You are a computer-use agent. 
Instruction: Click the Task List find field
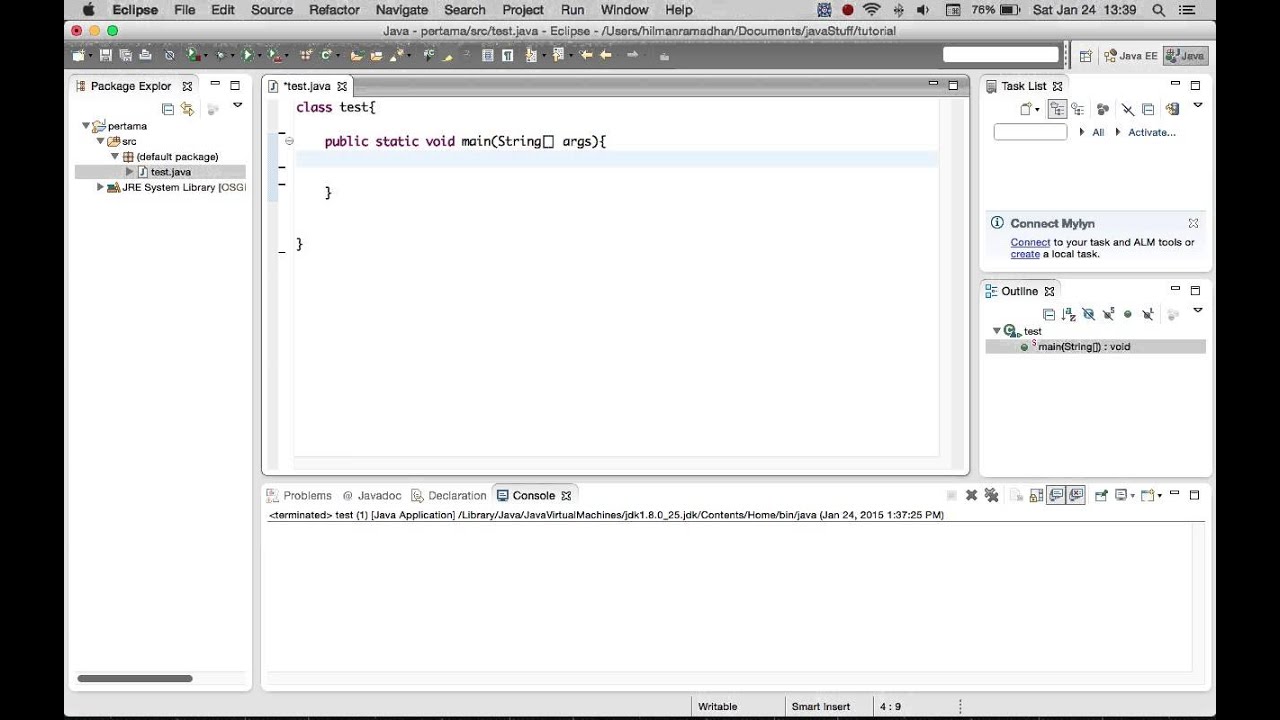[1030, 132]
